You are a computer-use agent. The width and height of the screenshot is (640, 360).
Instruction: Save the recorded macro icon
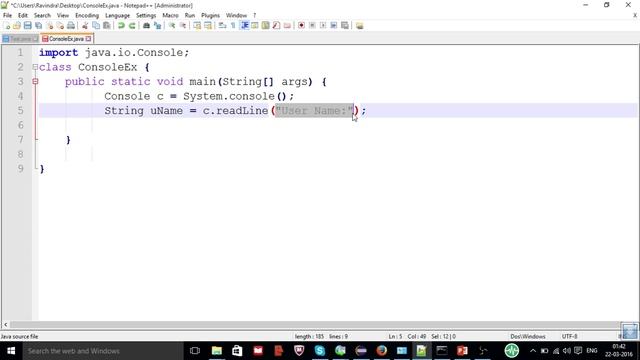pos(344,26)
